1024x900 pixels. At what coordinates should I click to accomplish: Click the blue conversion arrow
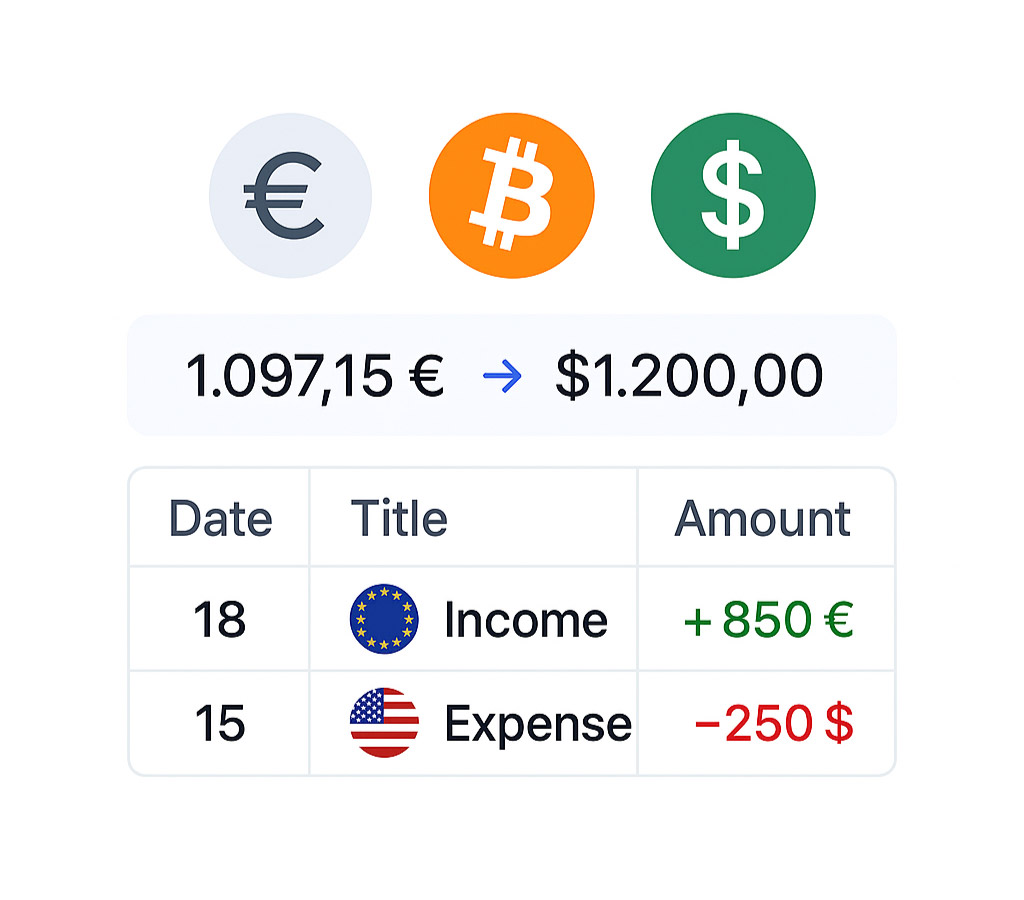coord(502,377)
